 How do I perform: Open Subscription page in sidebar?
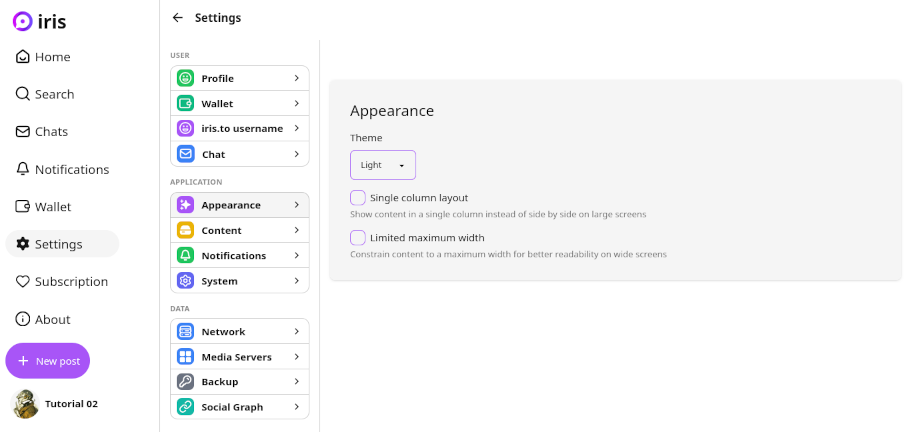(61, 282)
